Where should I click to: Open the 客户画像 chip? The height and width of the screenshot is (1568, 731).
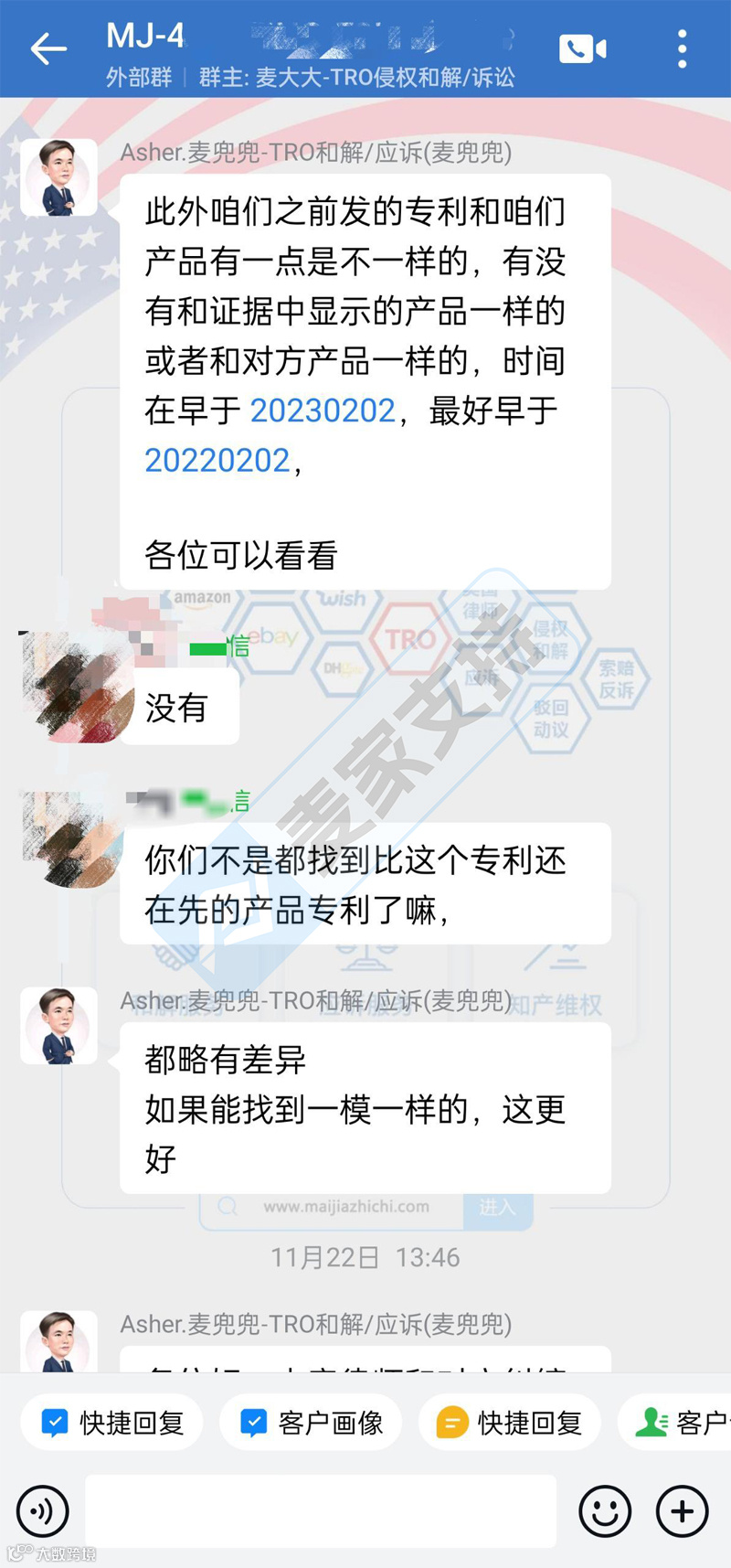coord(311,1423)
